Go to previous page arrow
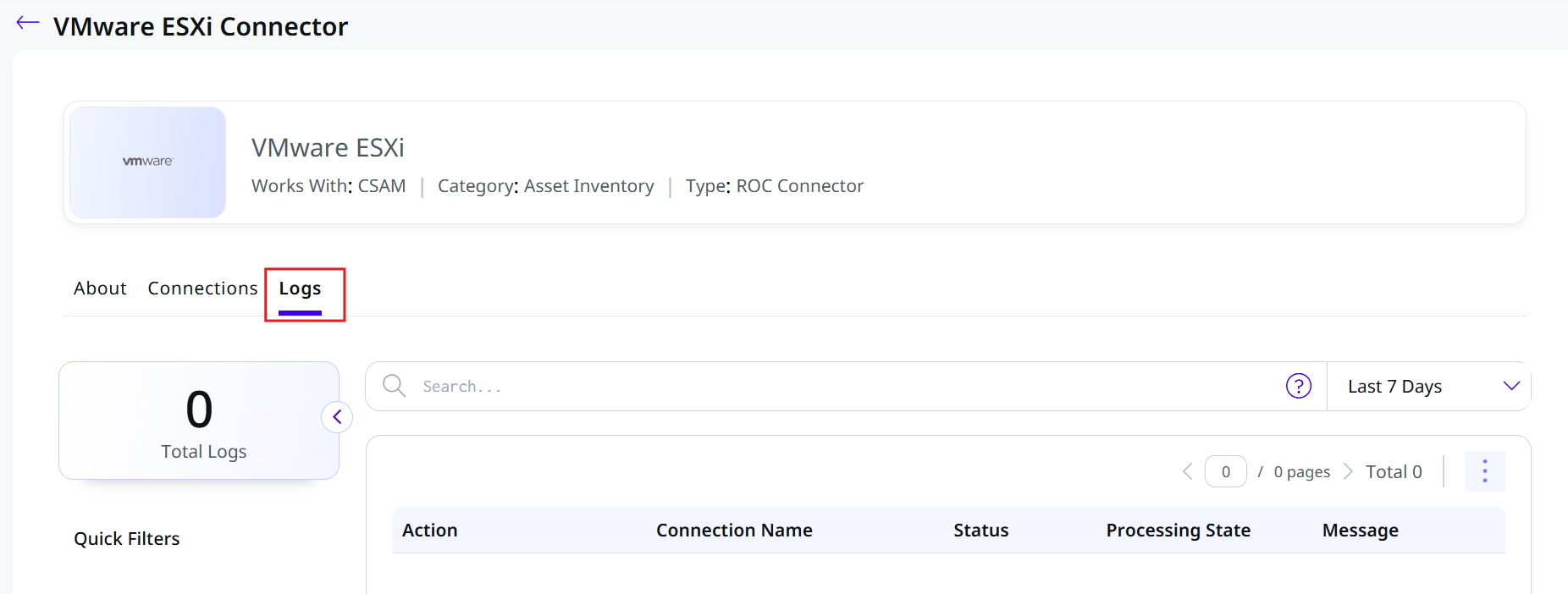 (1187, 471)
